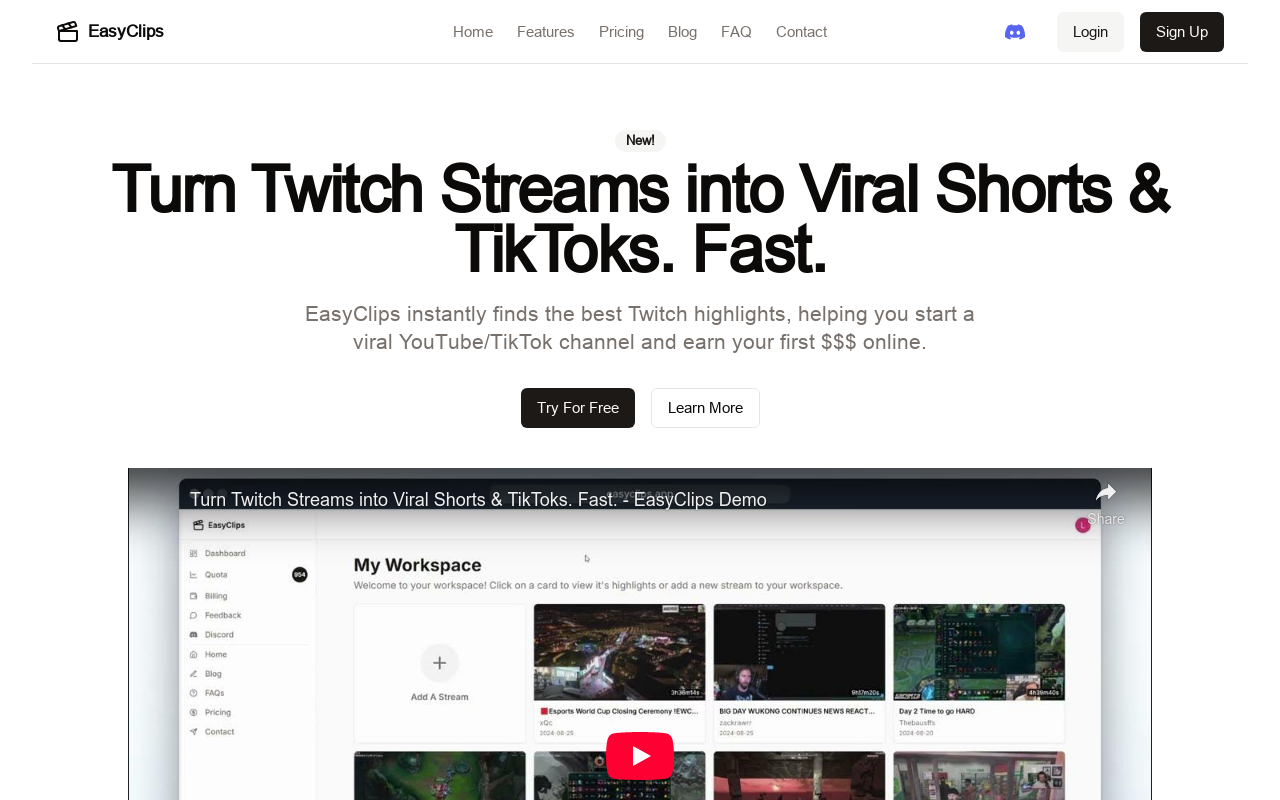Screen dimensions: 1280x800
Task: Click the EasyClips clapperboard logo icon
Action: tap(68, 32)
